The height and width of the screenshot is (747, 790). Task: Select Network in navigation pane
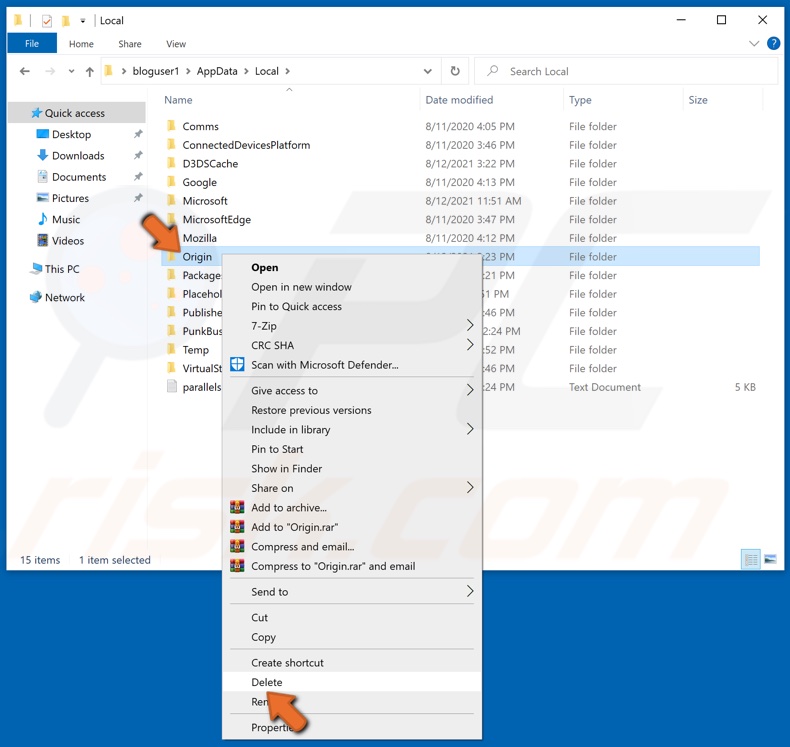(64, 297)
